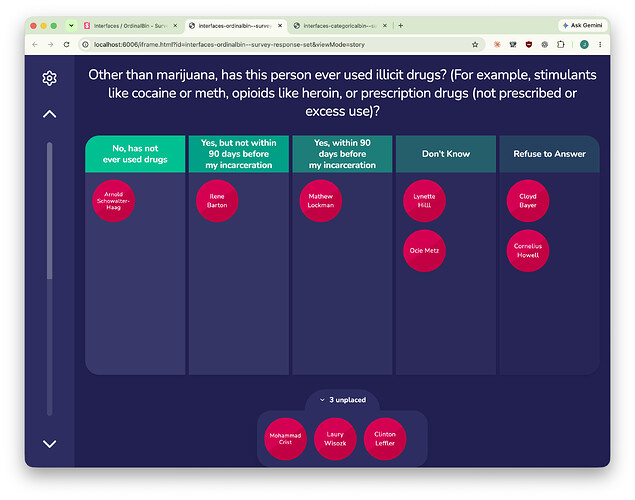Close the interfaces-categoricalbin tab
The height and width of the screenshot is (500, 635).
coord(385,26)
